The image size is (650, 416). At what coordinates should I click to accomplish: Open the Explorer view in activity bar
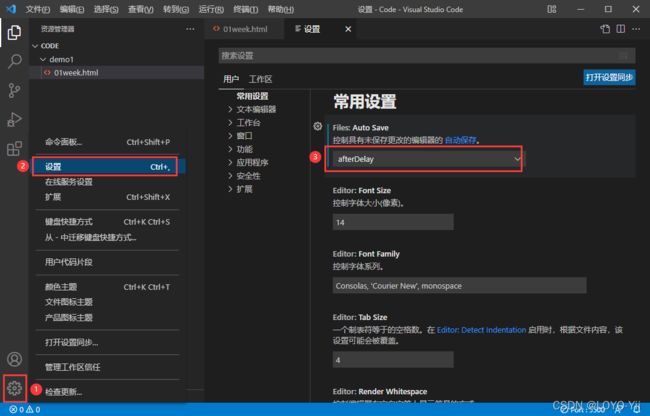pyautogui.click(x=14, y=32)
